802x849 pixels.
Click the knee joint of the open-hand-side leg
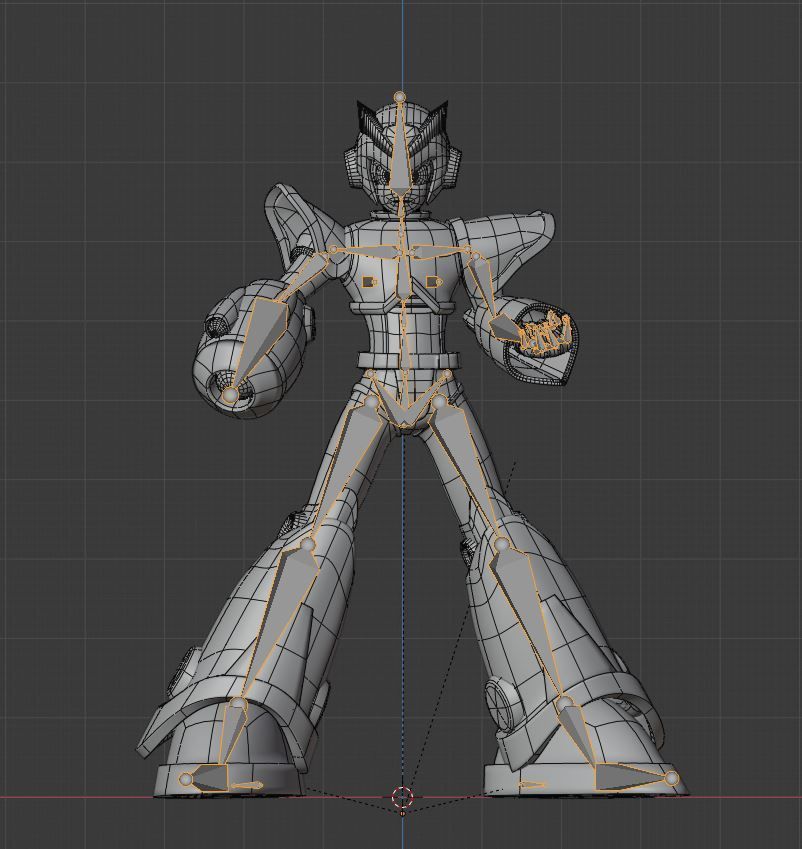pos(501,543)
